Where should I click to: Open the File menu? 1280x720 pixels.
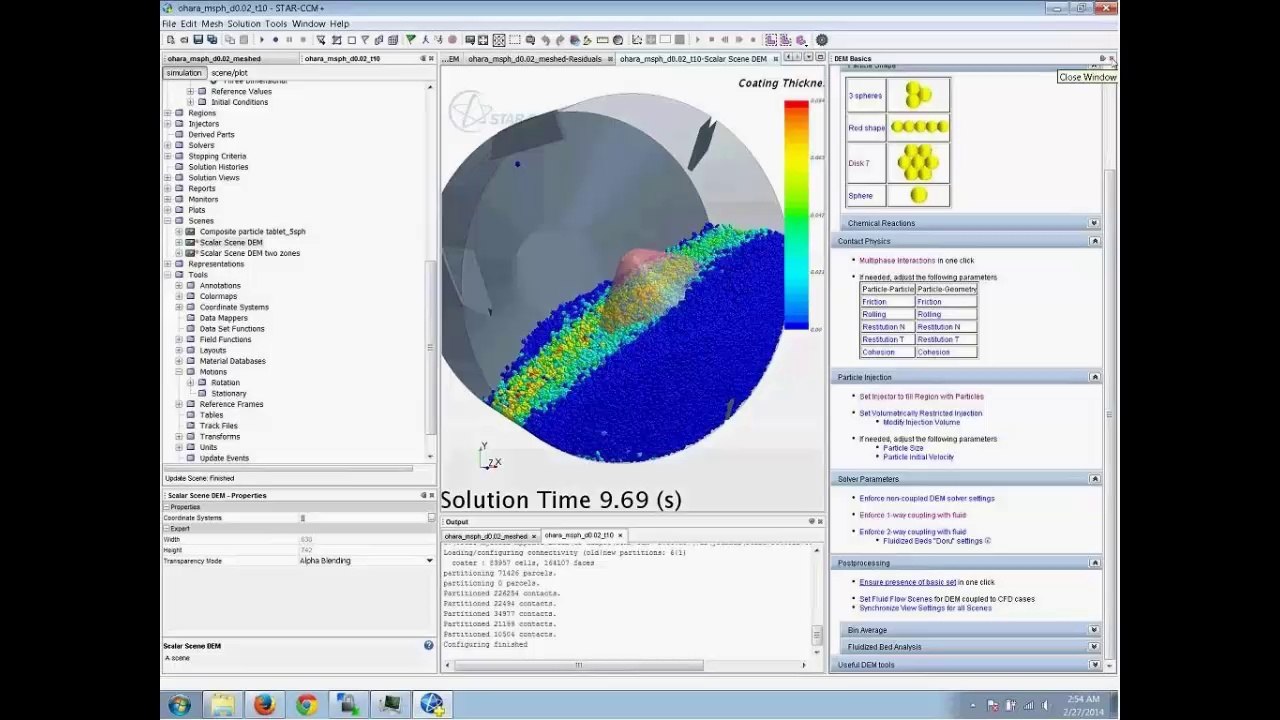(x=169, y=24)
